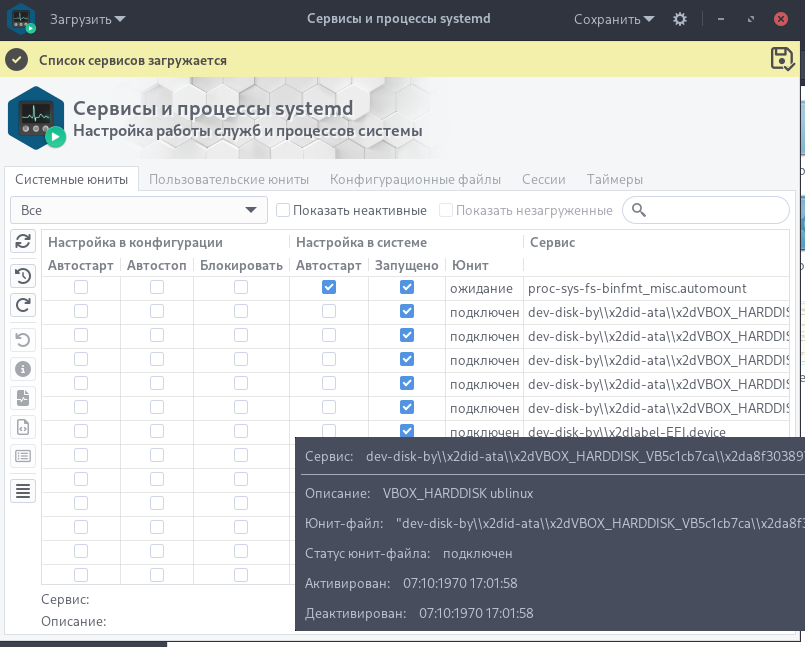Click the code file icon in sidebar
This screenshot has width=805, height=647.
[x=23, y=427]
